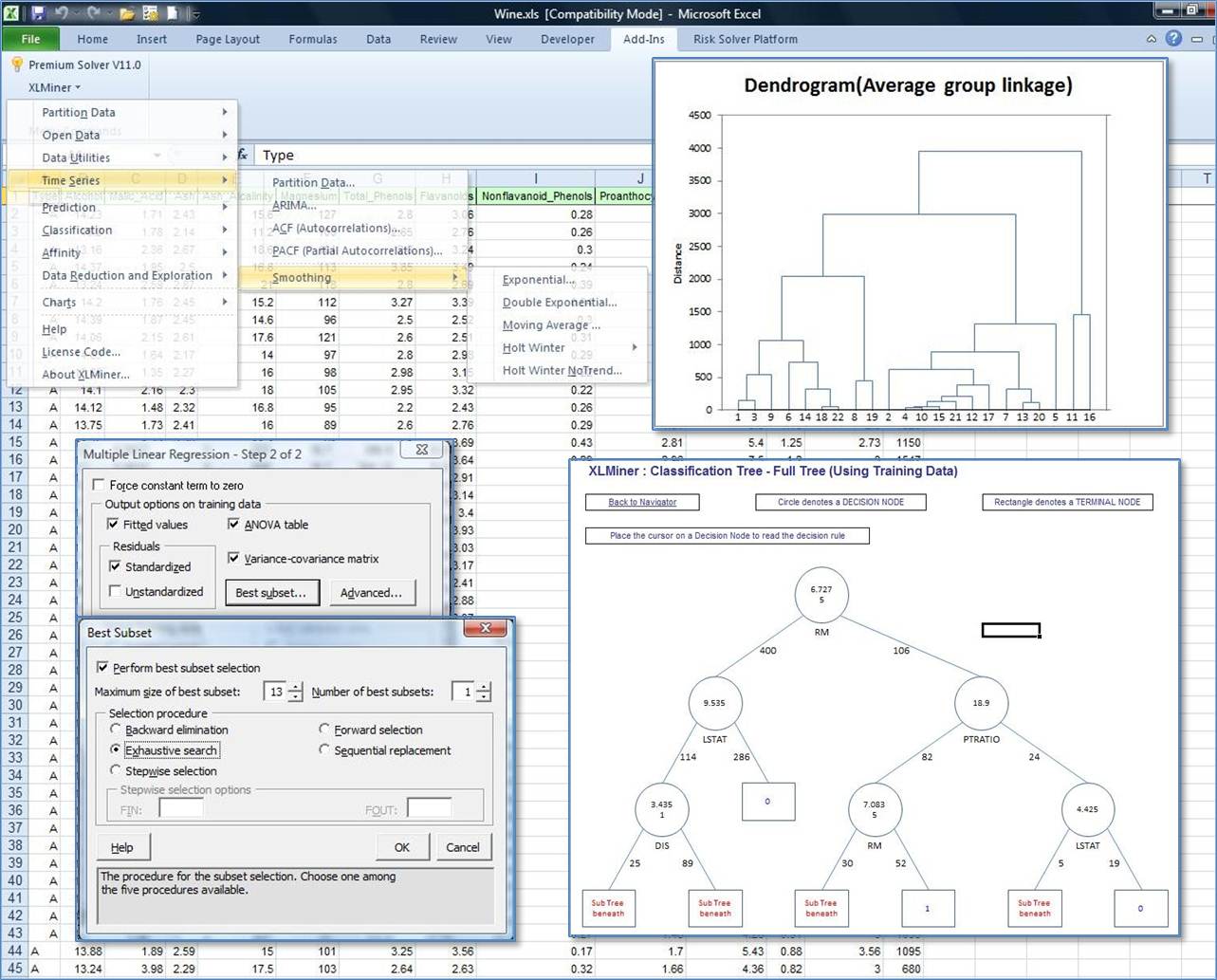Click the Best subset... button
Screen dimensions: 1217x980
coord(270,592)
